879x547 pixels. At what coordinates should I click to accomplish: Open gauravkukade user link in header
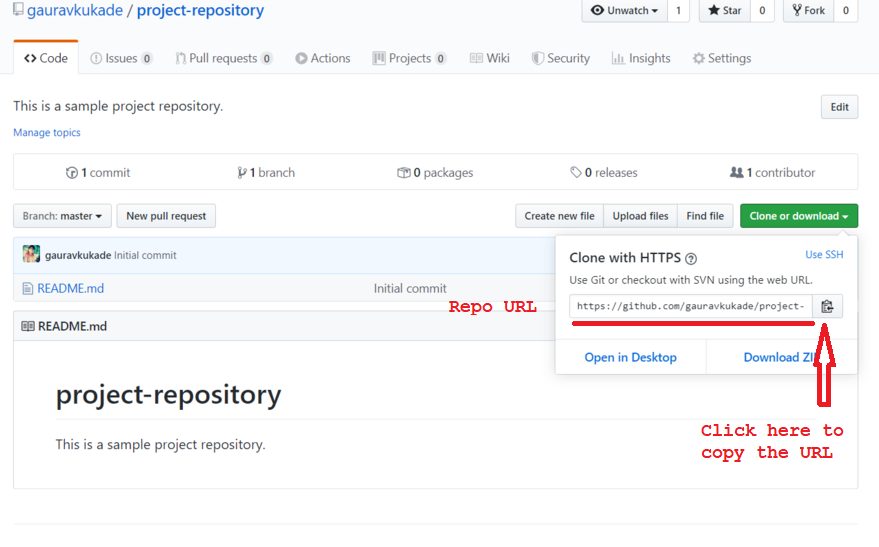tap(75, 10)
